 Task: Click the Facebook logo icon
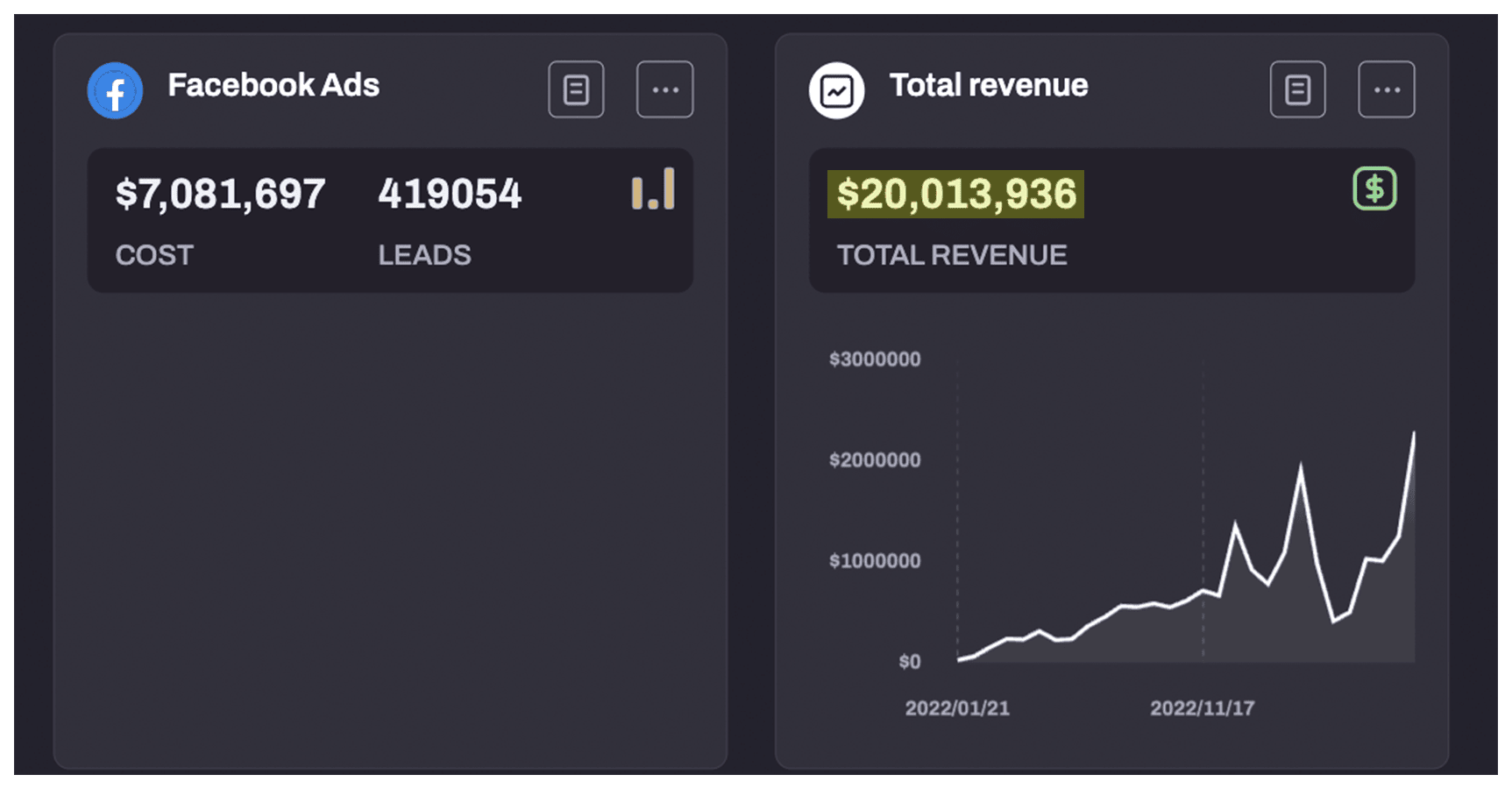click(x=115, y=90)
